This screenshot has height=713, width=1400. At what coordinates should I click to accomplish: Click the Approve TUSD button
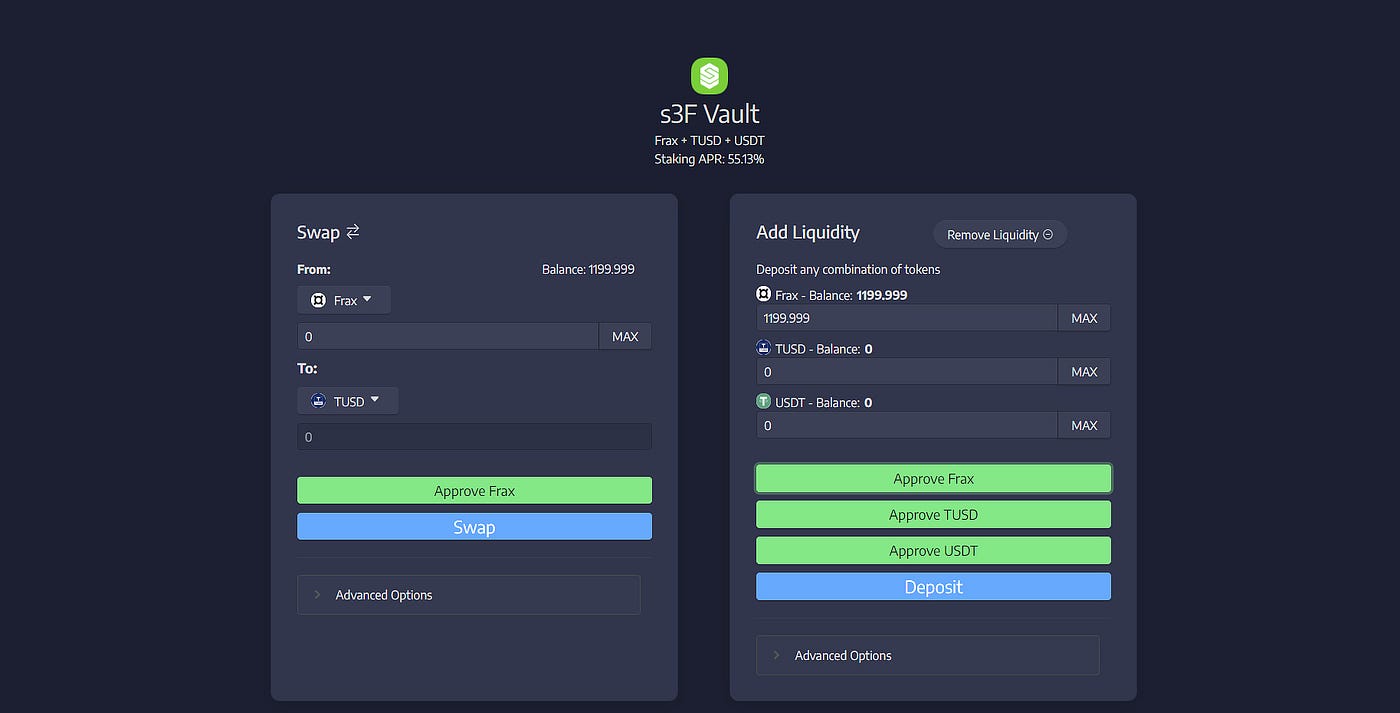(x=933, y=515)
